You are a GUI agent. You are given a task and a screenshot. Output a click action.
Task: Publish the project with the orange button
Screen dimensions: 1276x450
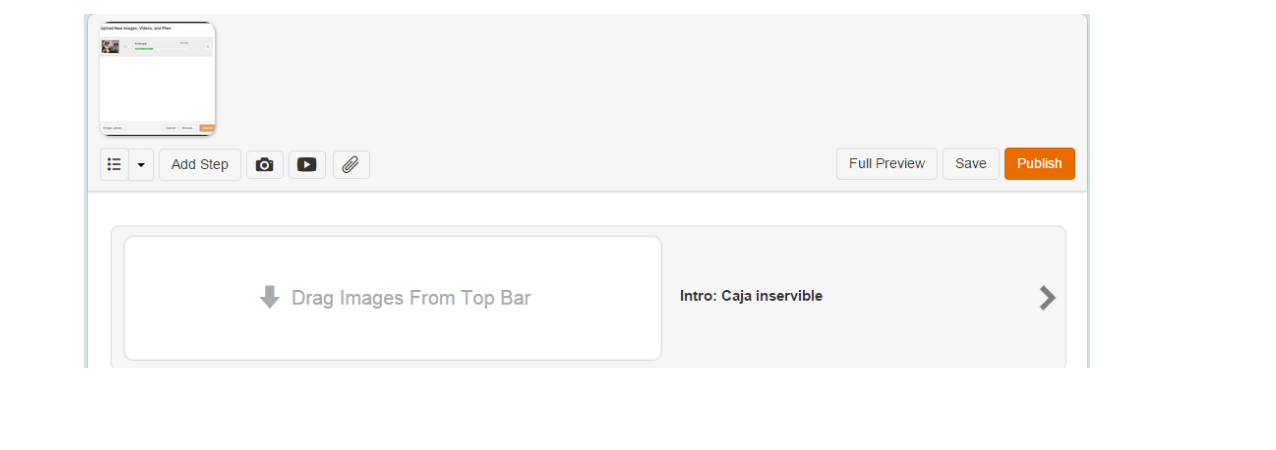click(1040, 163)
